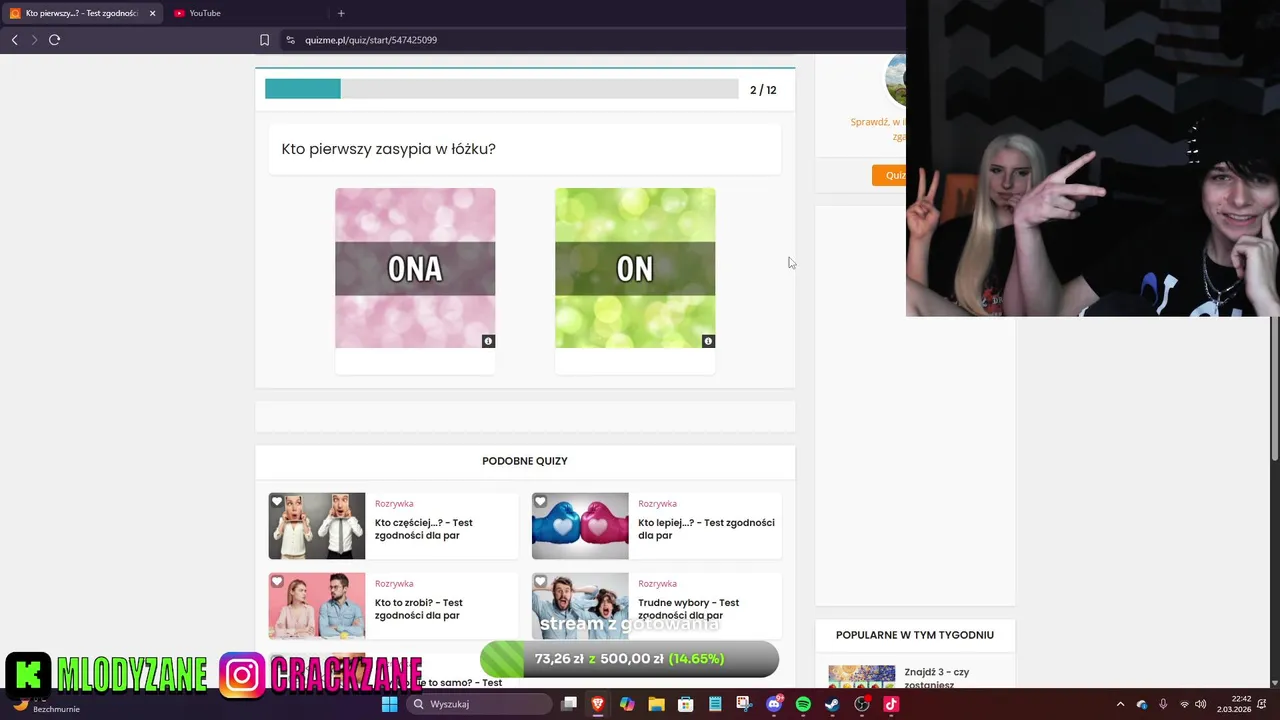Favorite 'Kto lepiej...?' with the heart icon
1280x720 pixels.
click(541, 502)
